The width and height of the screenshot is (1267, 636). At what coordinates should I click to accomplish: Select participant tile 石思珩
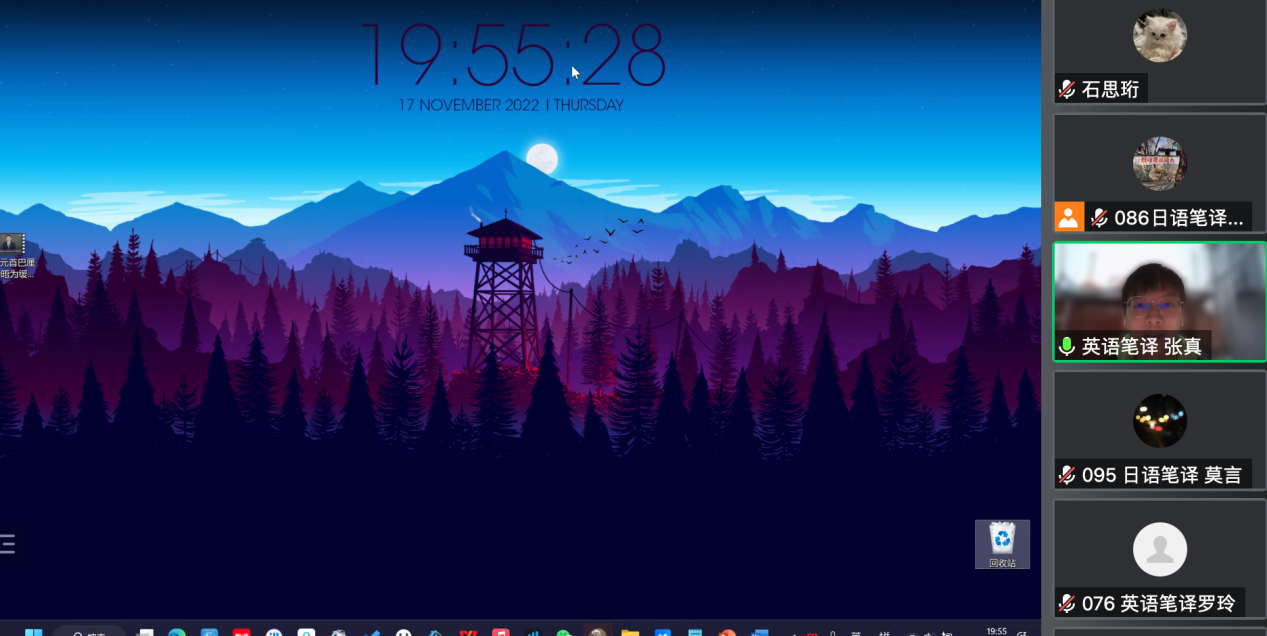pos(1160,52)
